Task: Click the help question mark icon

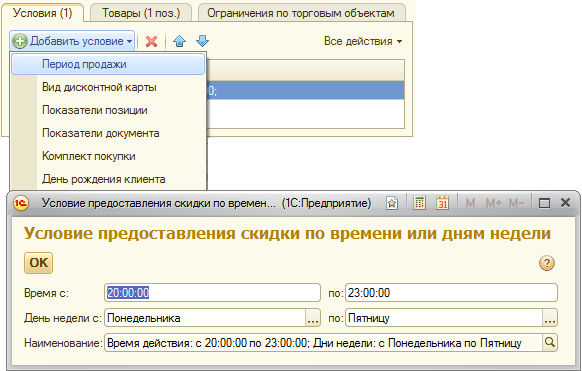Action: tap(546, 263)
